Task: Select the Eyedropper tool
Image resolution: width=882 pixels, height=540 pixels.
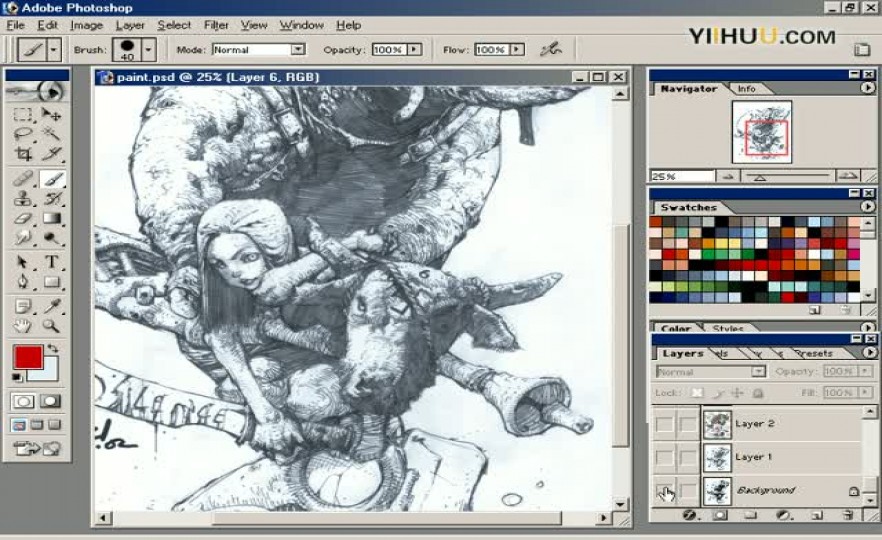Action: point(52,307)
